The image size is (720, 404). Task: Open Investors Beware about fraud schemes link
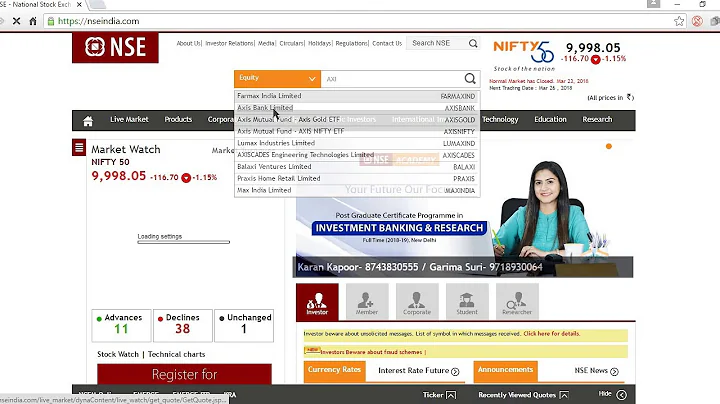tap(371, 352)
